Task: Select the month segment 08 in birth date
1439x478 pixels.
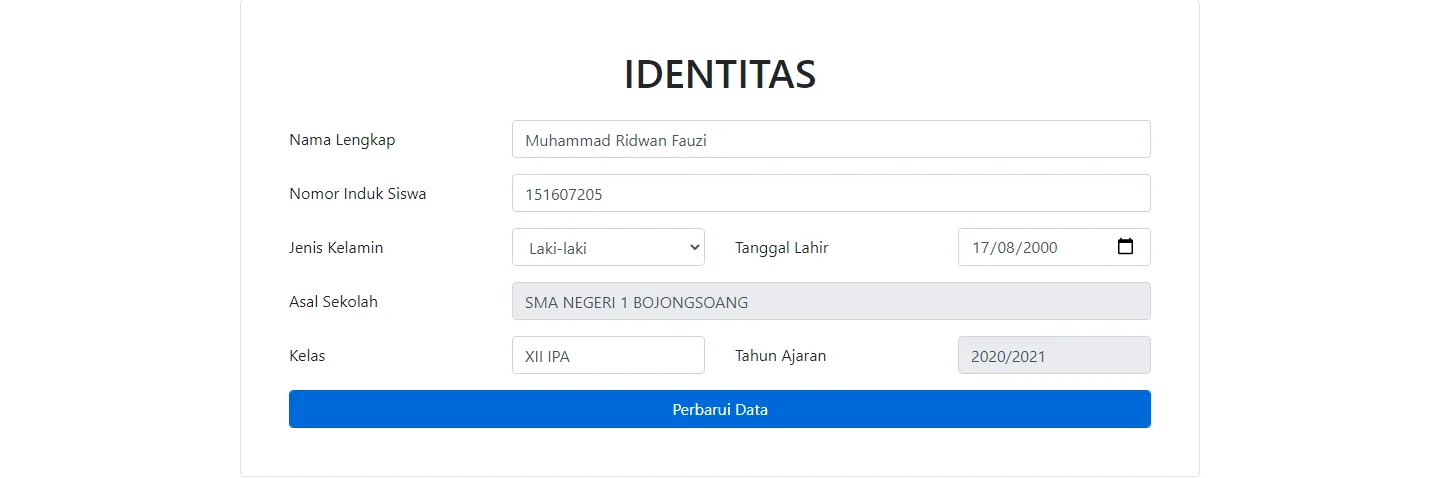Action: point(1005,248)
